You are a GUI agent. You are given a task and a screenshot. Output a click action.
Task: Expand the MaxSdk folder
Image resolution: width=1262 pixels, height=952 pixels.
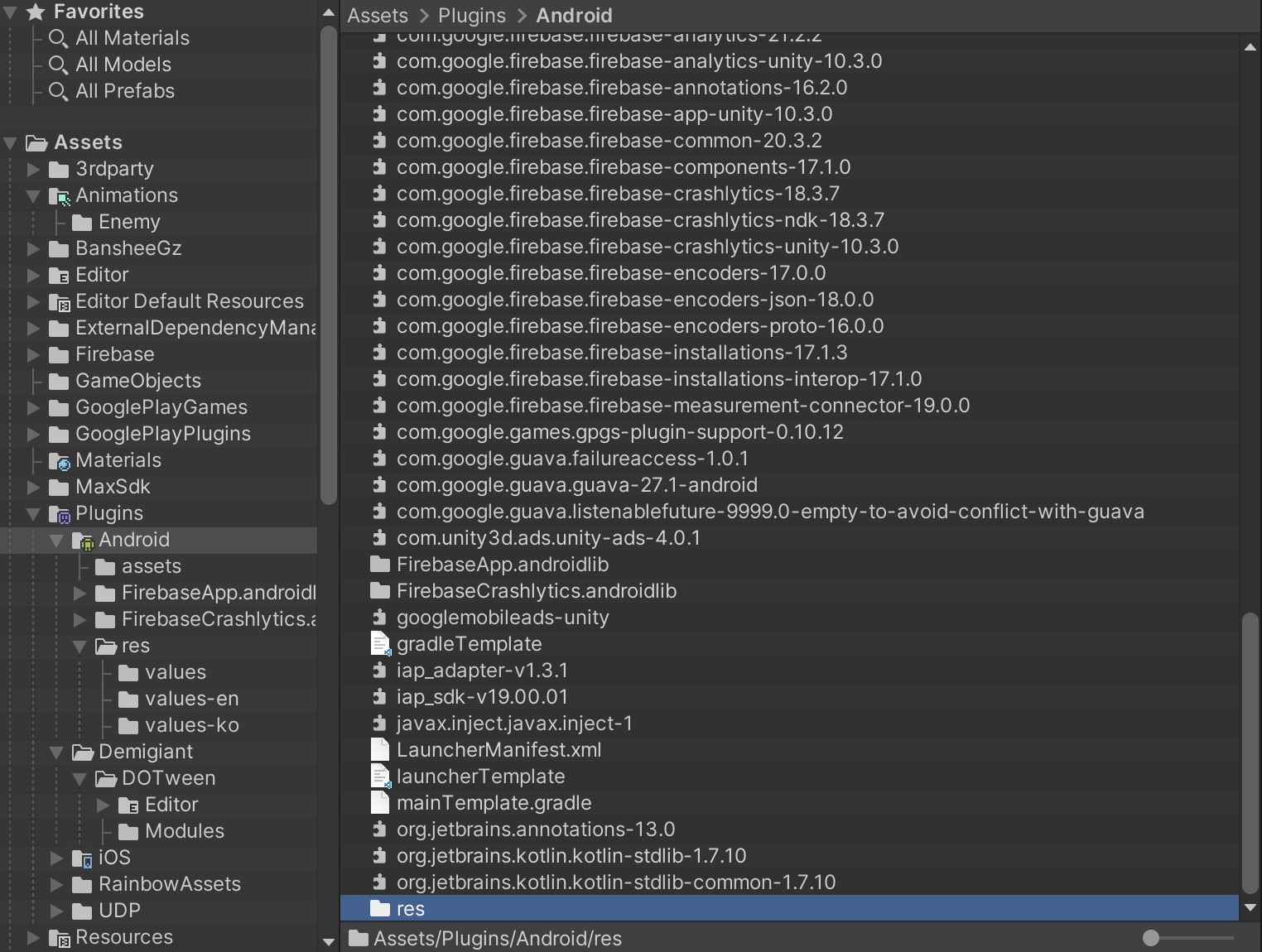33,488
